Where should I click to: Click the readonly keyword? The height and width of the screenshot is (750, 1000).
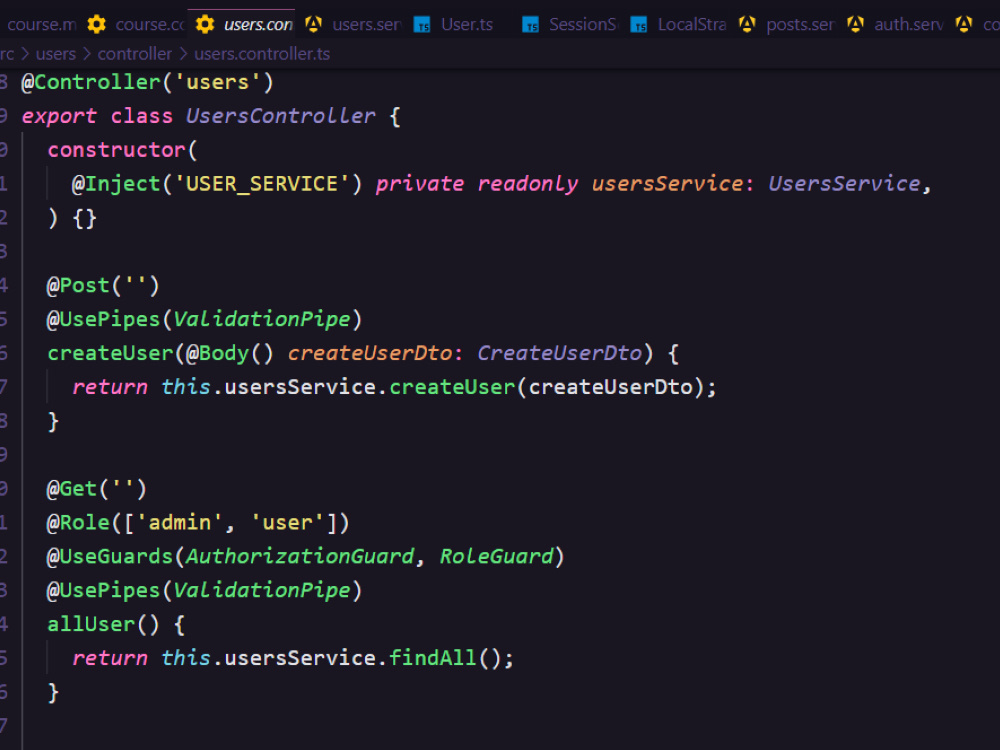[527, 184]
